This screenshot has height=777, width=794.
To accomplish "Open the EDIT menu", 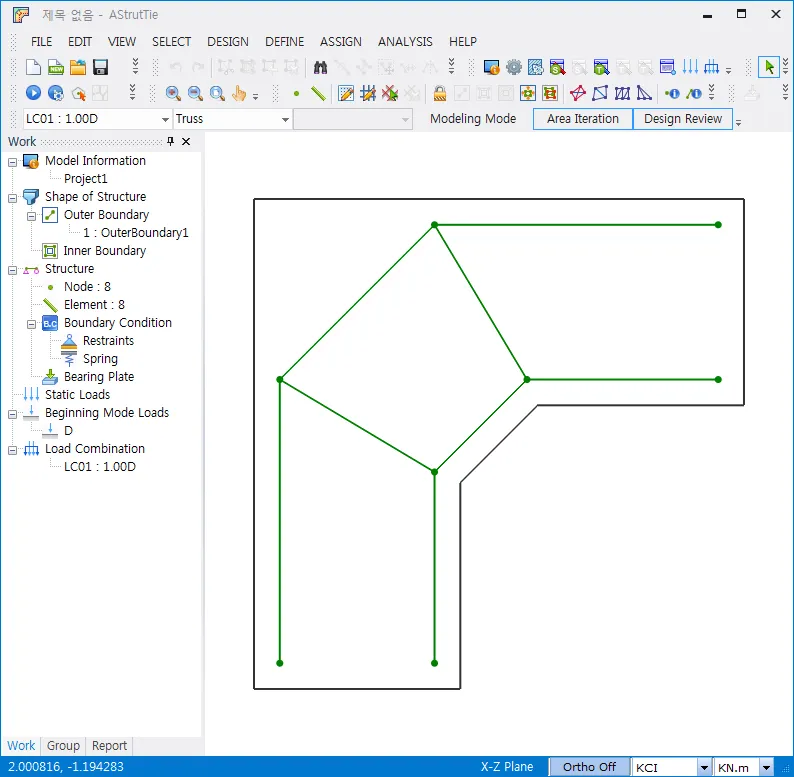I will 80,42.
